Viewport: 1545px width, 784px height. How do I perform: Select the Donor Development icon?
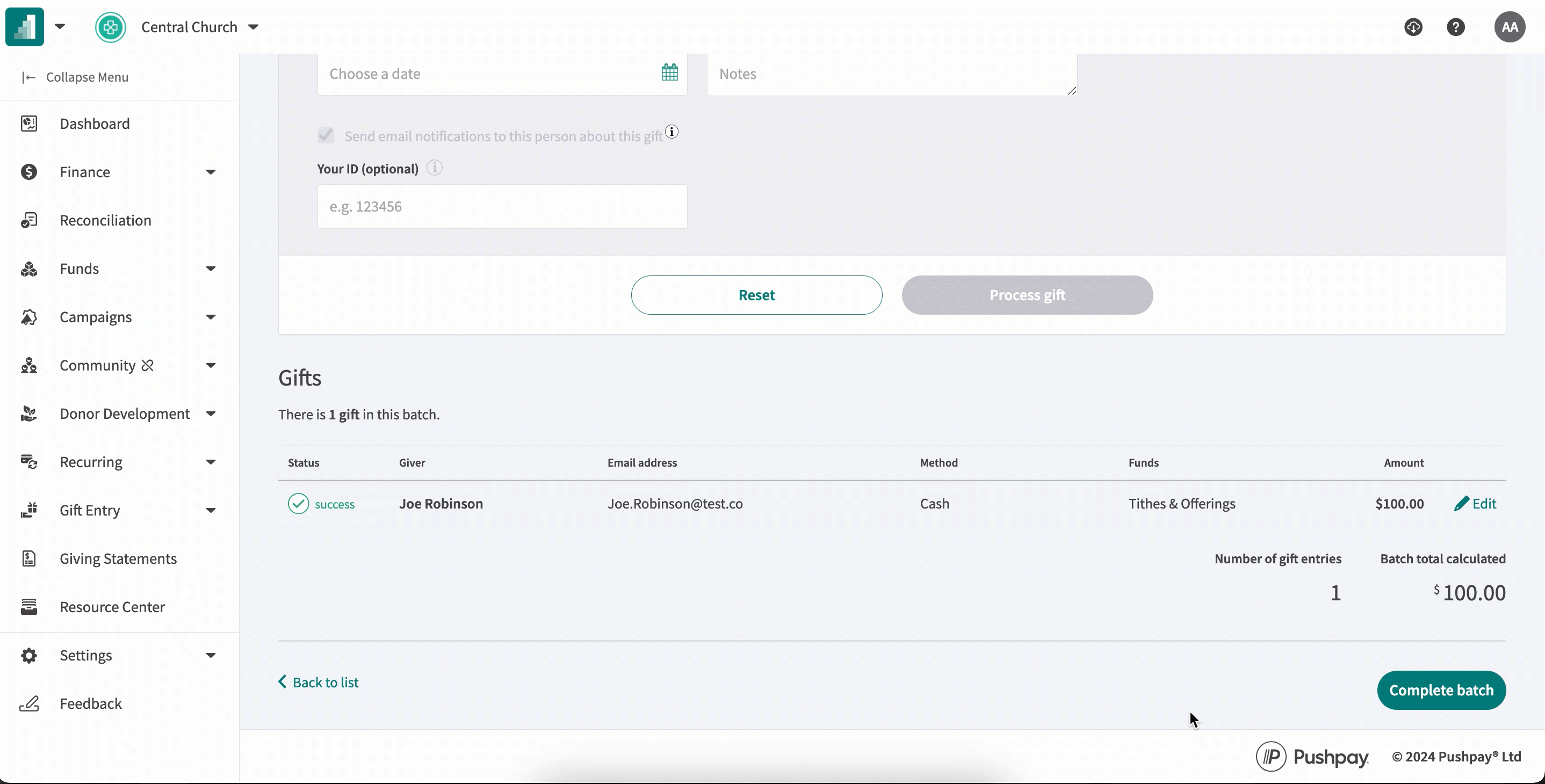pos(28,413)
